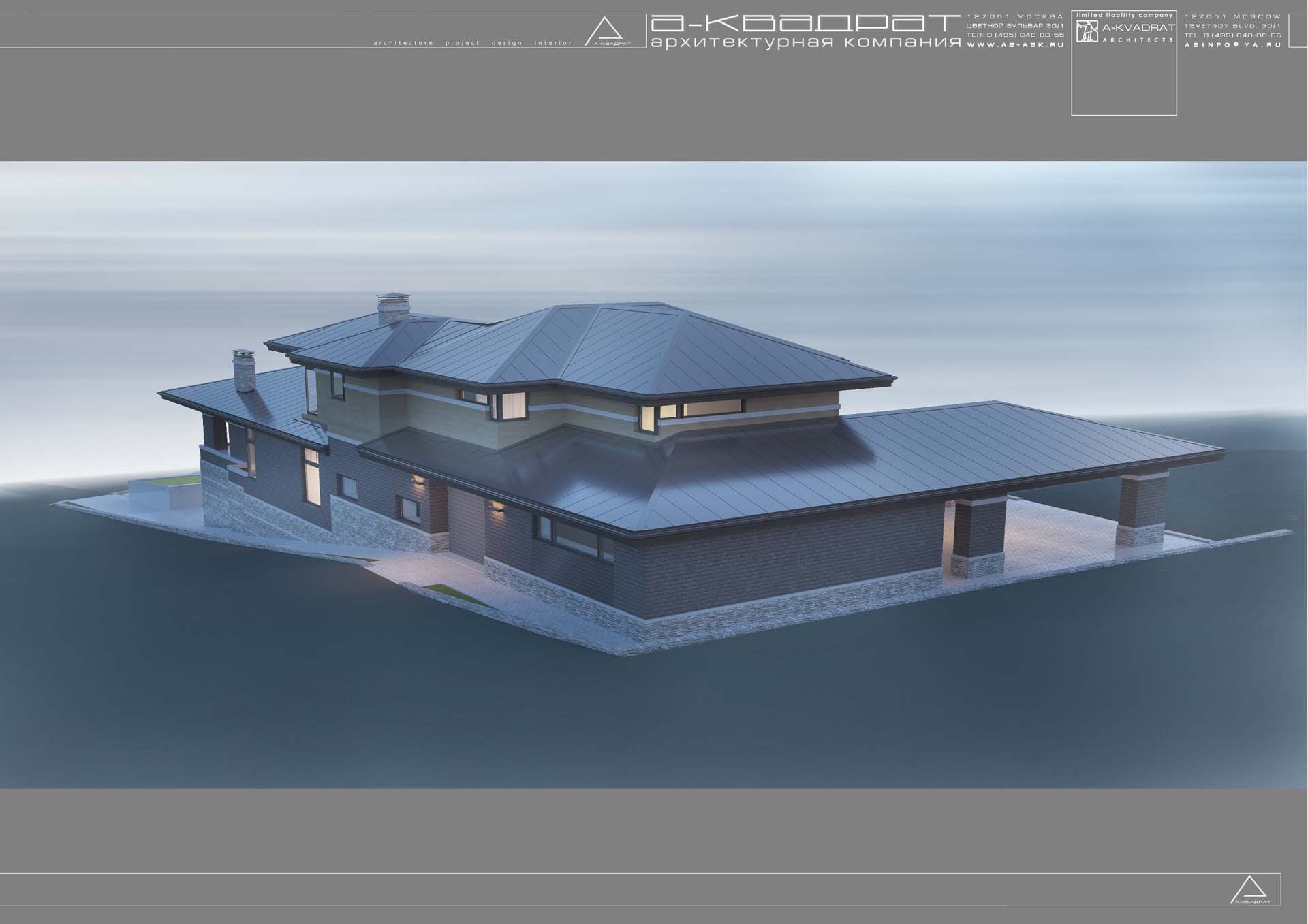Click the "ЦВЕТНОЙ БУЛЬВАР 30/1" address text
This screenshot has width=1308, height=924.
[x=1014, y=25]
